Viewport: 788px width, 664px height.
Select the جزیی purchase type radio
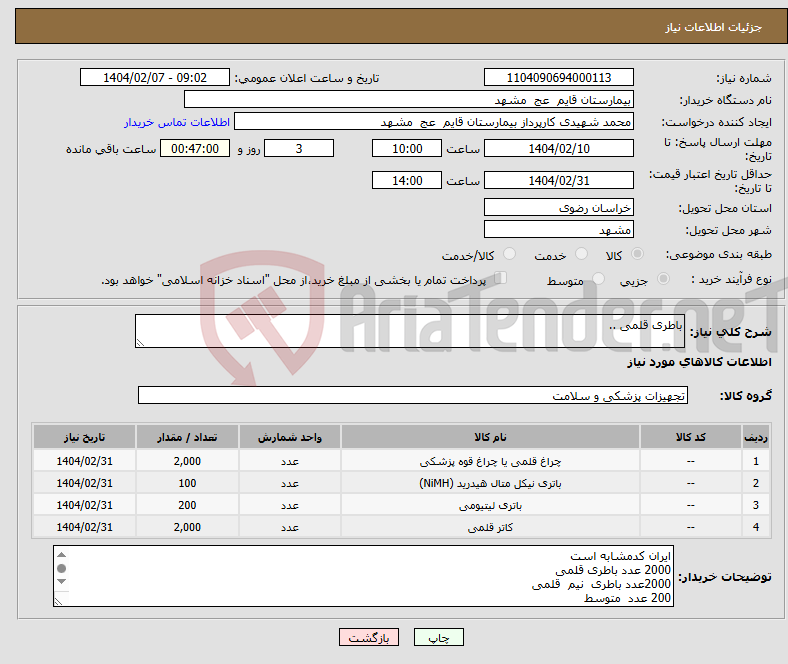tap(663, 278)
